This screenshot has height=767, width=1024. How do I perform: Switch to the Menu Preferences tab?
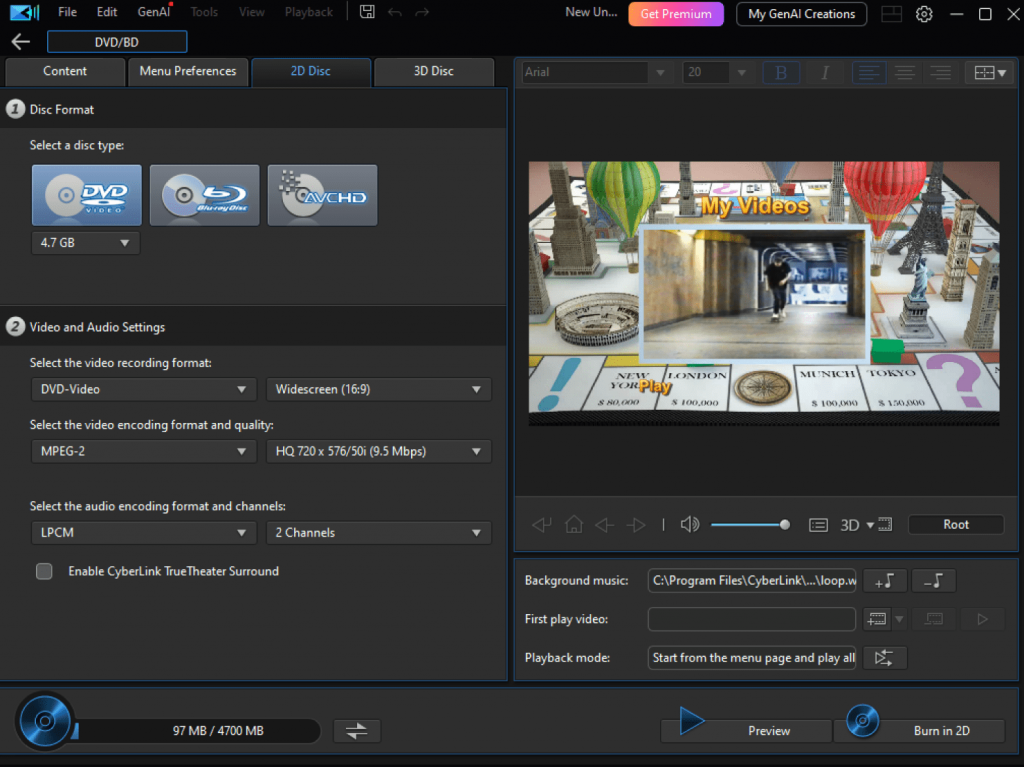pos(188,72)
